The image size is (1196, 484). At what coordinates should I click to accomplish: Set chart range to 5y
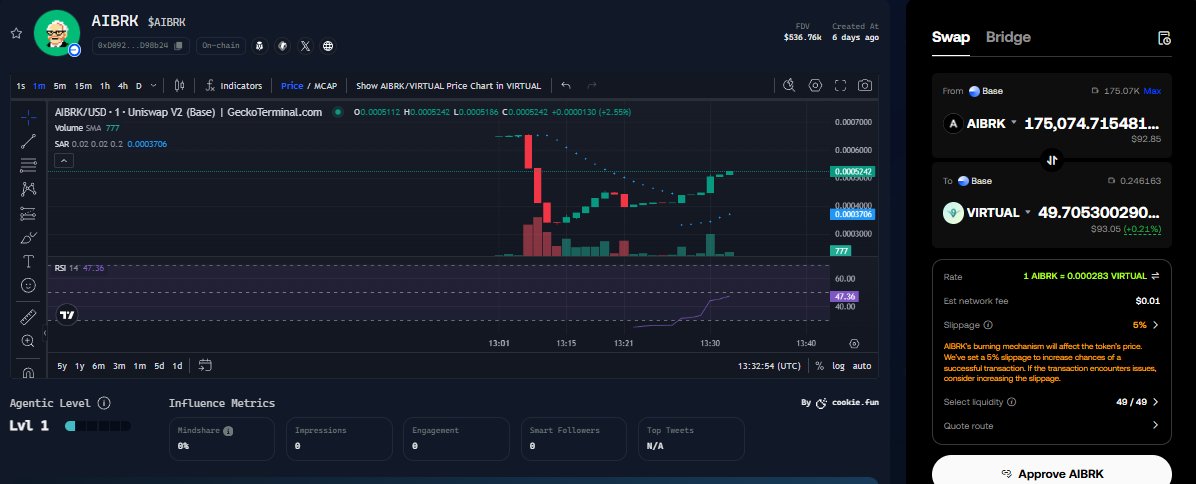pyautogui.click(x=62, y=366)
